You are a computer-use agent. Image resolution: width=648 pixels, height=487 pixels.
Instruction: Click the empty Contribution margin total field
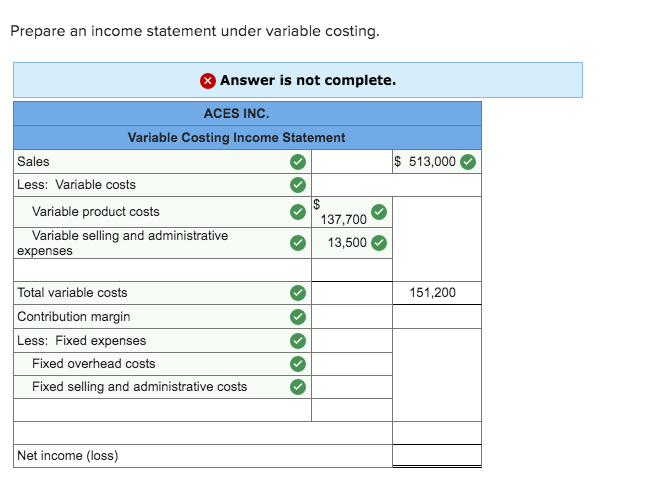click(437, 317)
